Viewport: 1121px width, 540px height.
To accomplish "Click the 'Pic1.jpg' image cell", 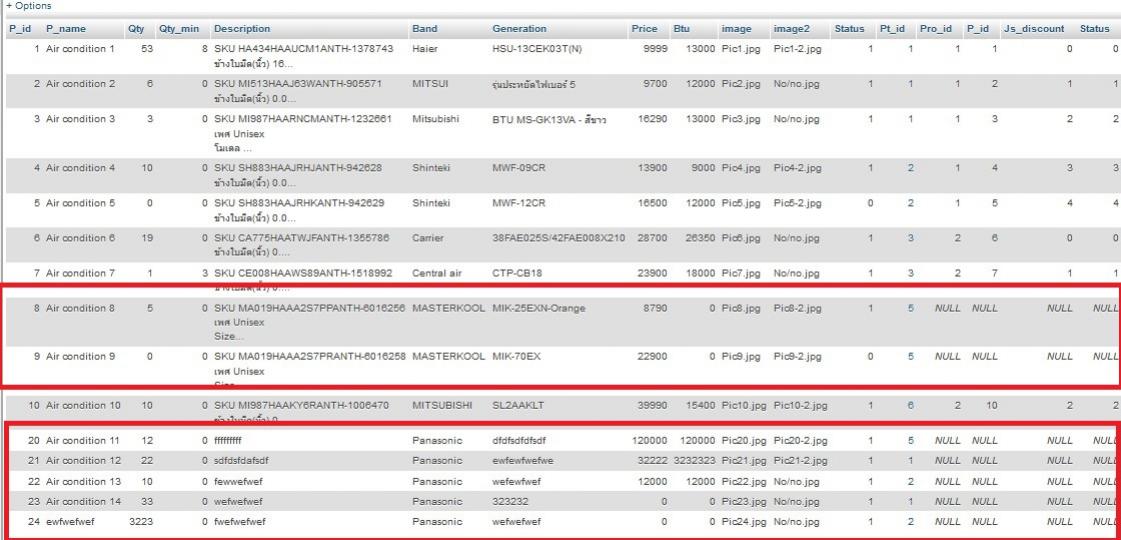I will [x=741, y=49].
